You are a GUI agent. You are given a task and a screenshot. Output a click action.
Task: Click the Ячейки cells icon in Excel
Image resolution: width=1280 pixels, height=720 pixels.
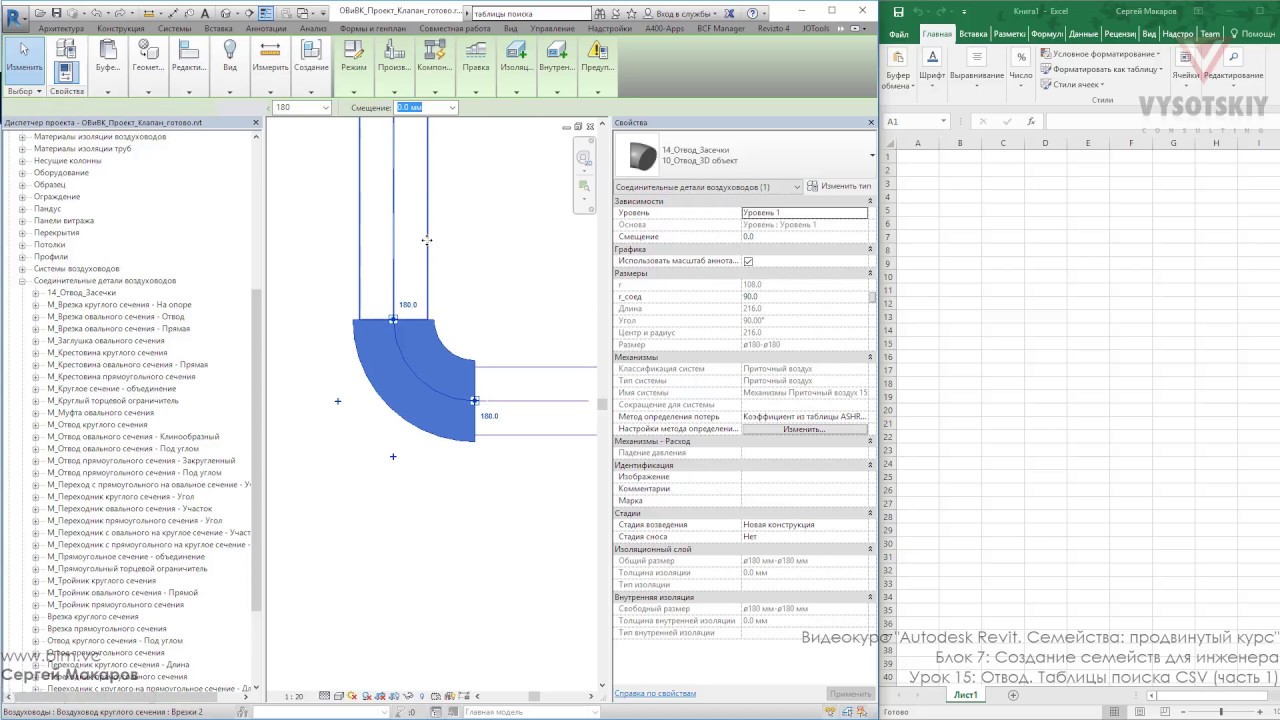coord(1186,58)
